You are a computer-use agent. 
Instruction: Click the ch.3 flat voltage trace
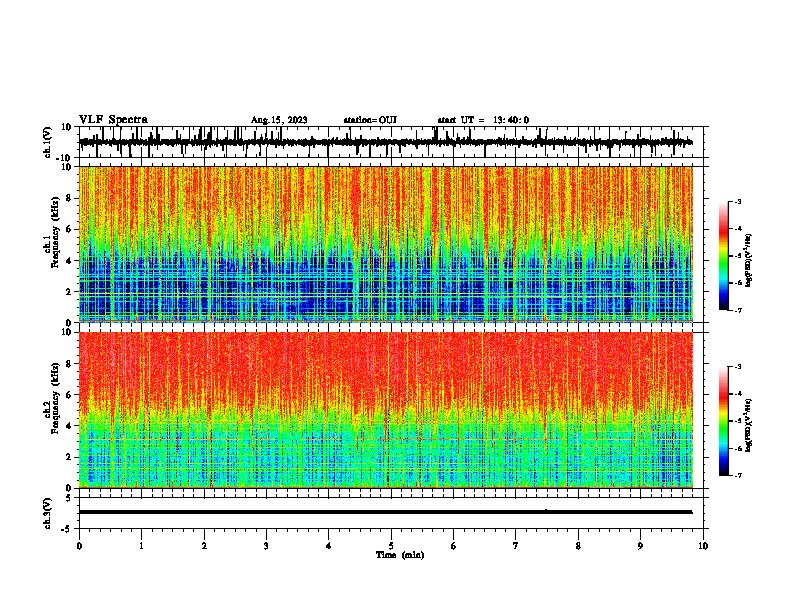click(385, 512)
